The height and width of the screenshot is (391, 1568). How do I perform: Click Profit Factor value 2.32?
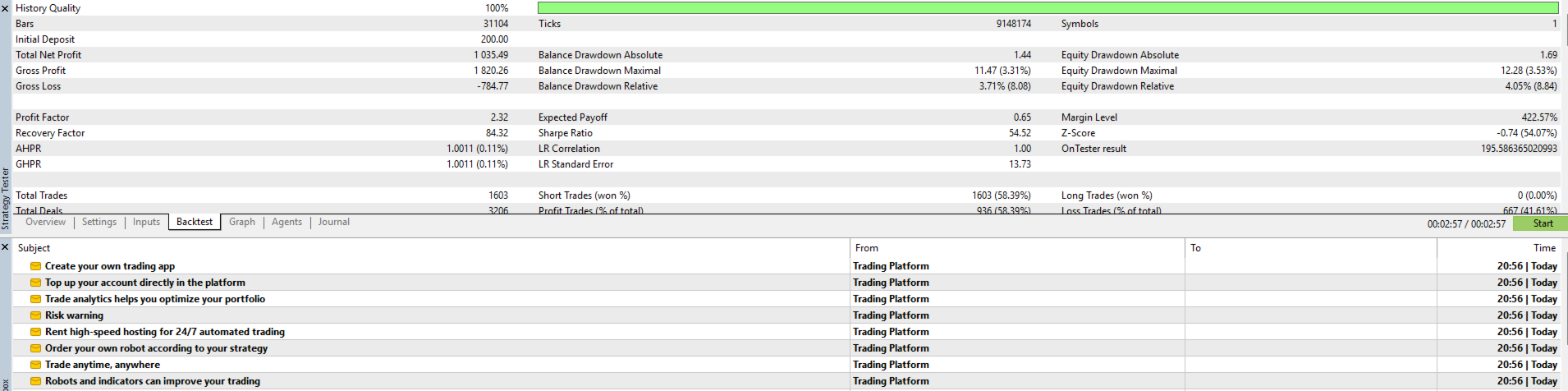click(x=499, y=117)
